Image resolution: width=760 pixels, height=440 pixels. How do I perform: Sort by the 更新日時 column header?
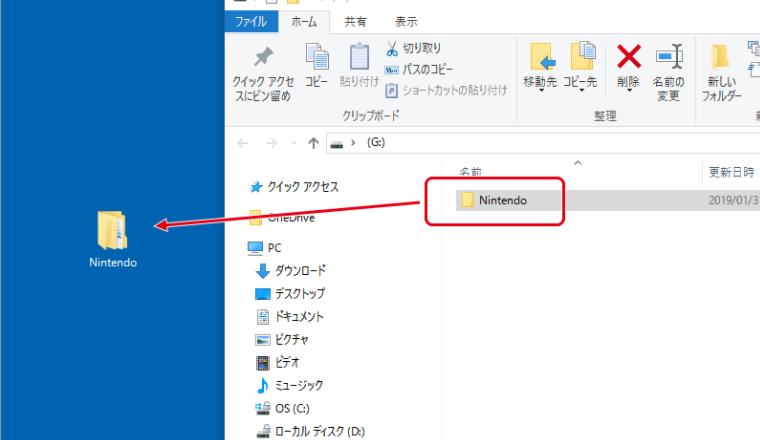(x=731, y=172)
